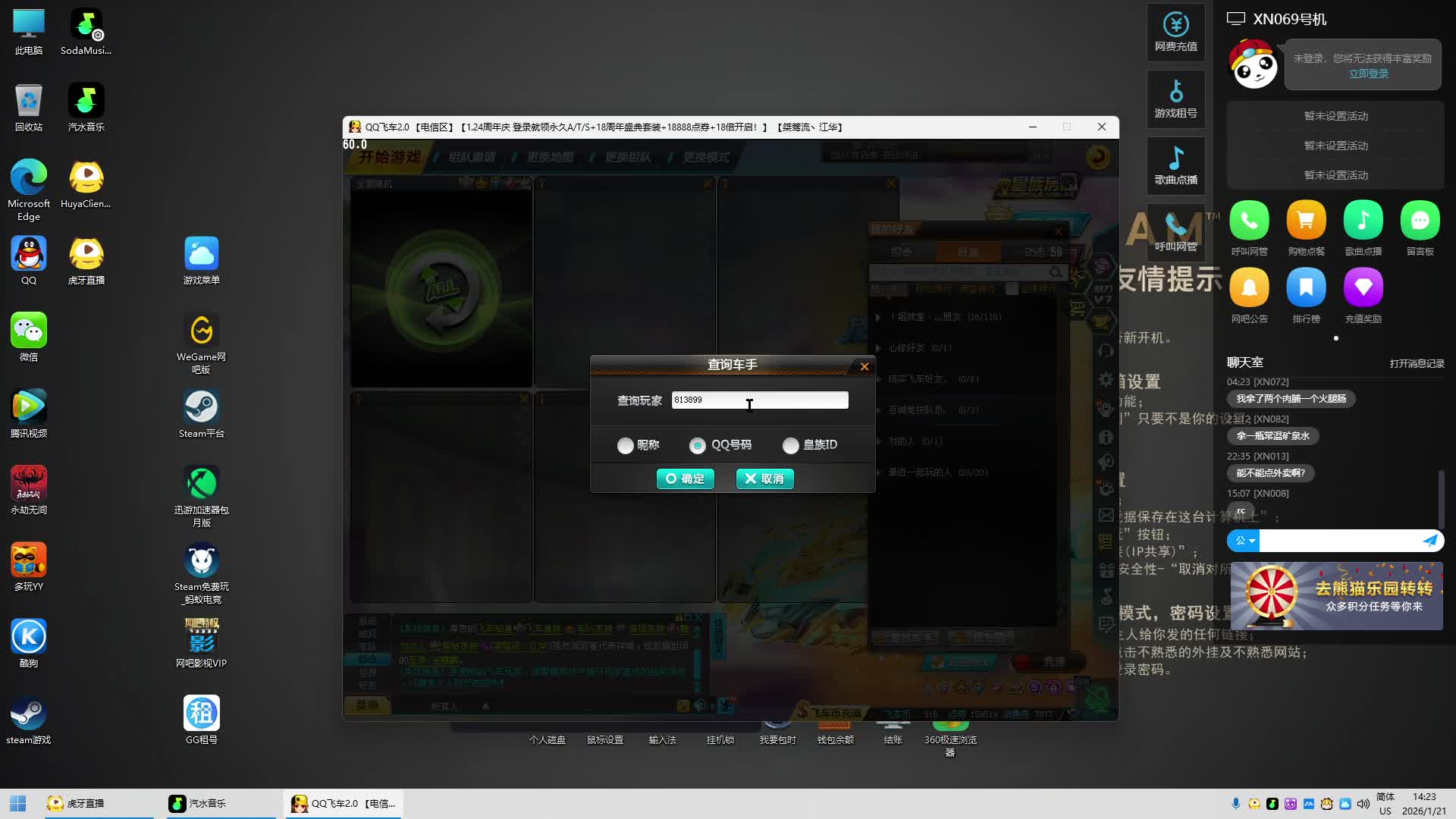
Task: Click the chat send paper-plane icon
Action: (x=1429, y=541)
